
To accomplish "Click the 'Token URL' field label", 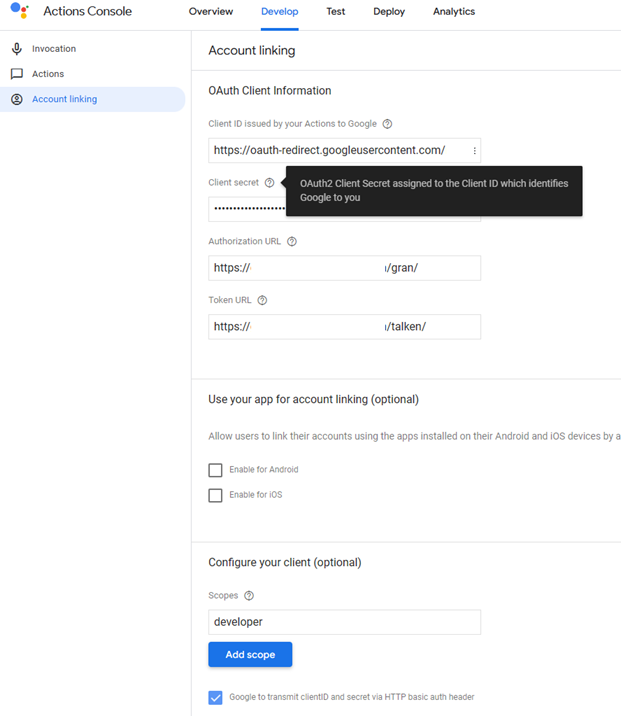I will [x=230, y=300].
